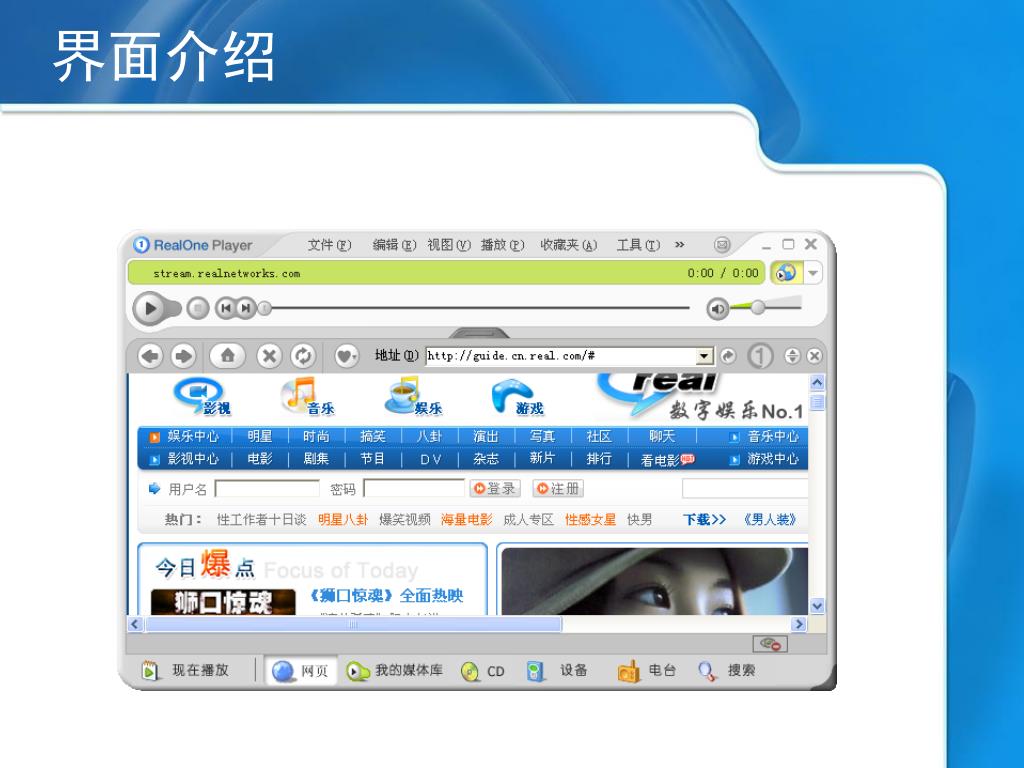Click the 用户名 input field
This screenshot has width=1024, height=768.
(x=267, y=488)
